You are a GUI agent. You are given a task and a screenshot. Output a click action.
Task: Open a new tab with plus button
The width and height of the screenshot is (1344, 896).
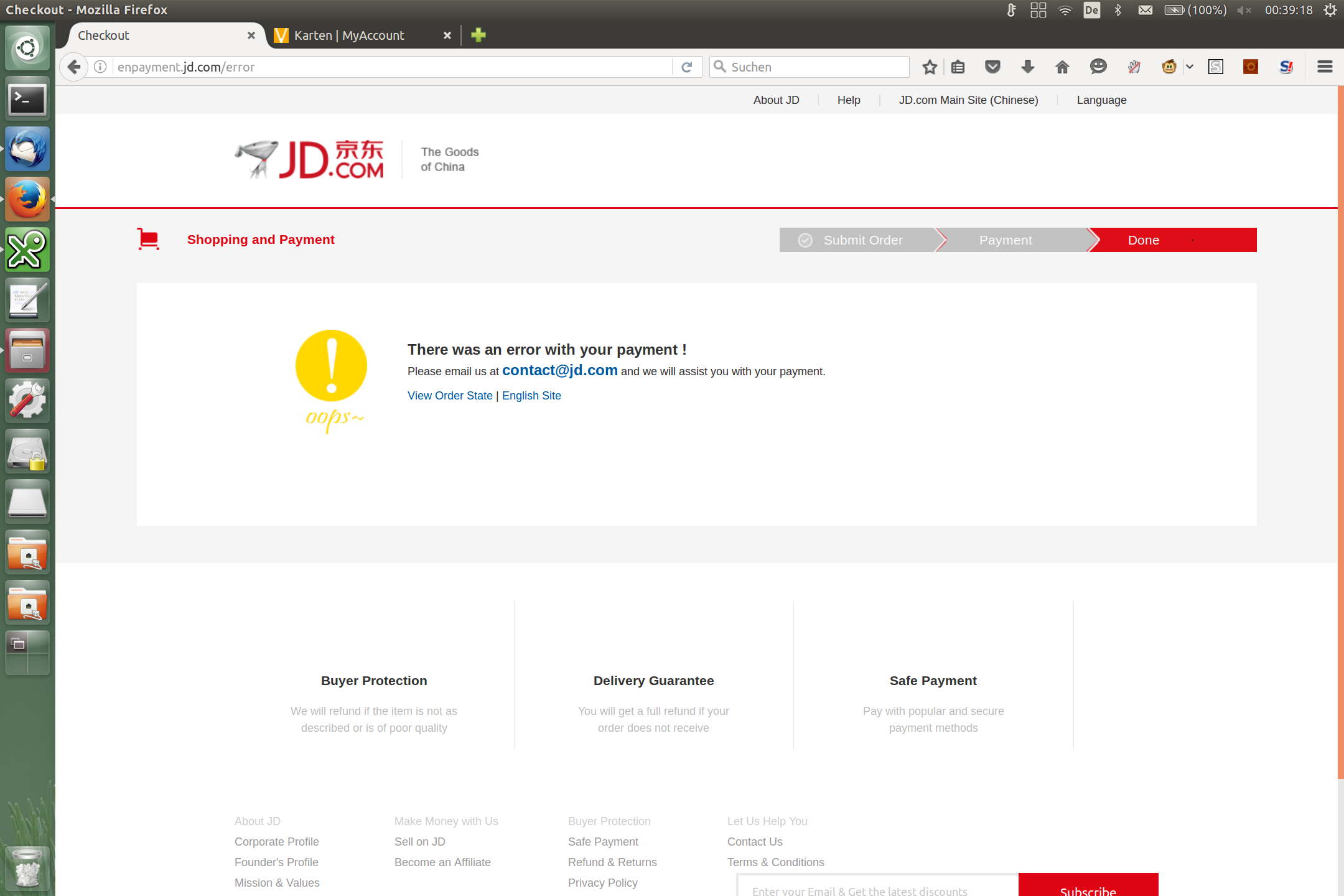(x=478, y=35)
